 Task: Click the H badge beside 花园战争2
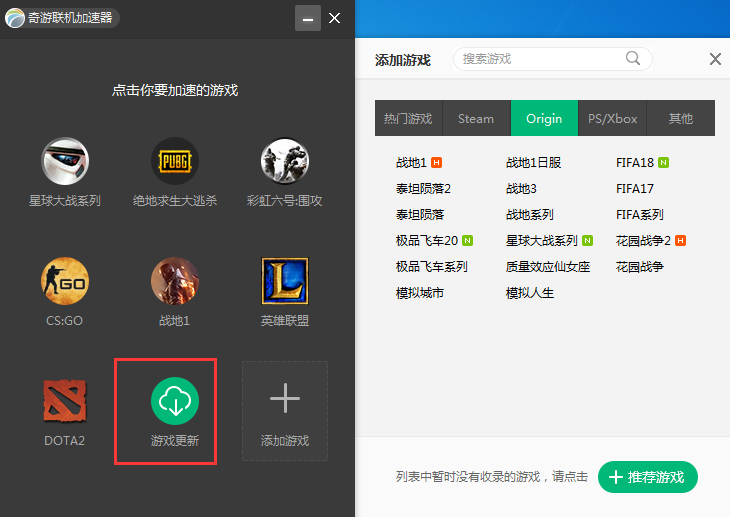click(681, 241)
